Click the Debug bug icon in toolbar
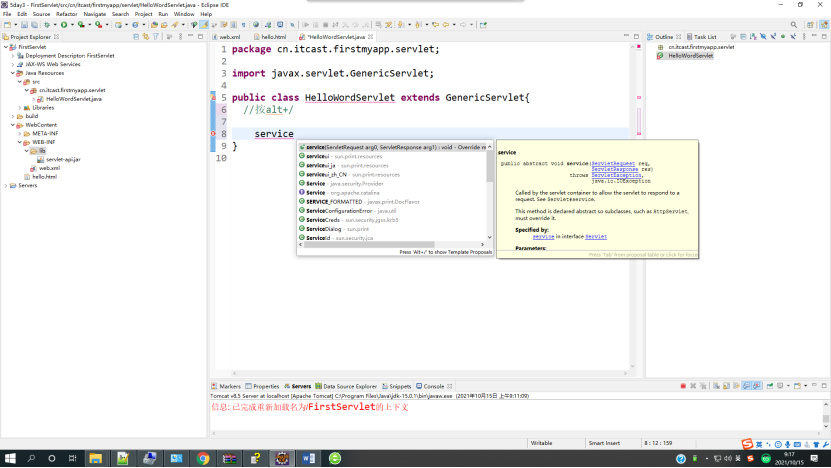The height and width of the screenshot is (468, 831). coord(47,25)
